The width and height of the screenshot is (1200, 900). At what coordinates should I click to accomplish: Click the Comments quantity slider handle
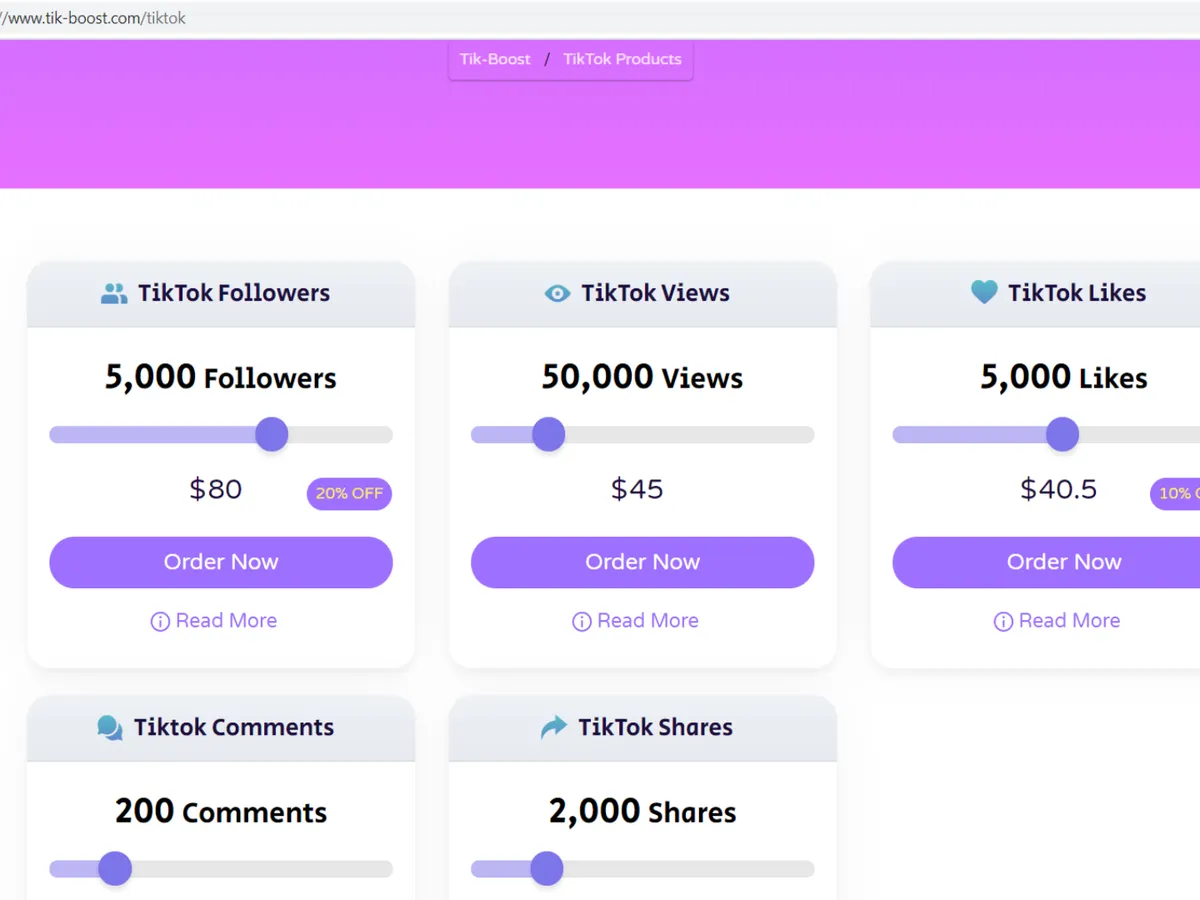click(x=115, y=869)
